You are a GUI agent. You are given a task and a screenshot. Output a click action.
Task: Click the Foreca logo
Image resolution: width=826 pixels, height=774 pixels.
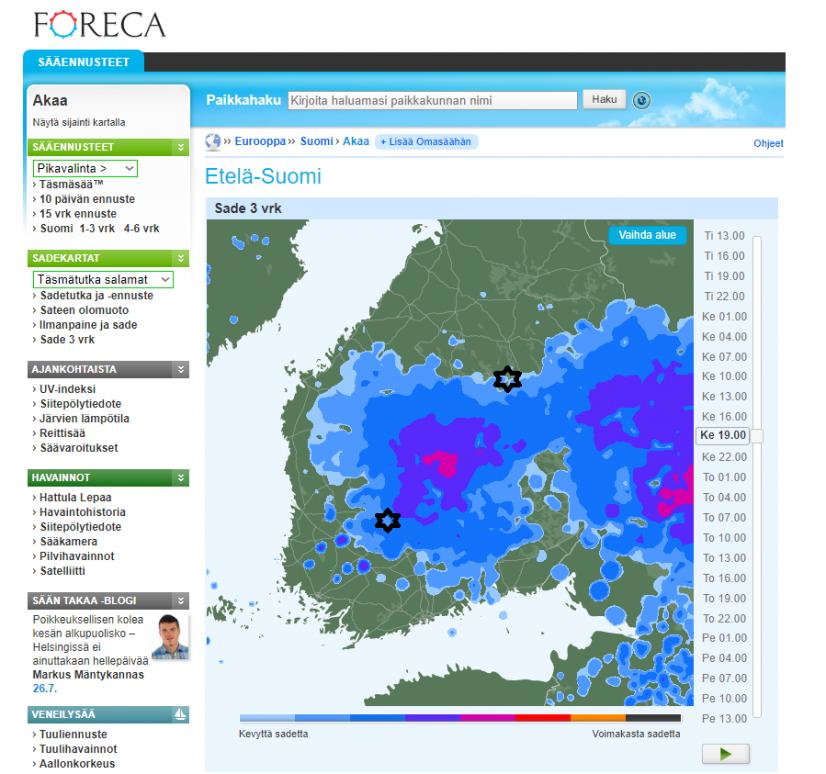[99, 24]
